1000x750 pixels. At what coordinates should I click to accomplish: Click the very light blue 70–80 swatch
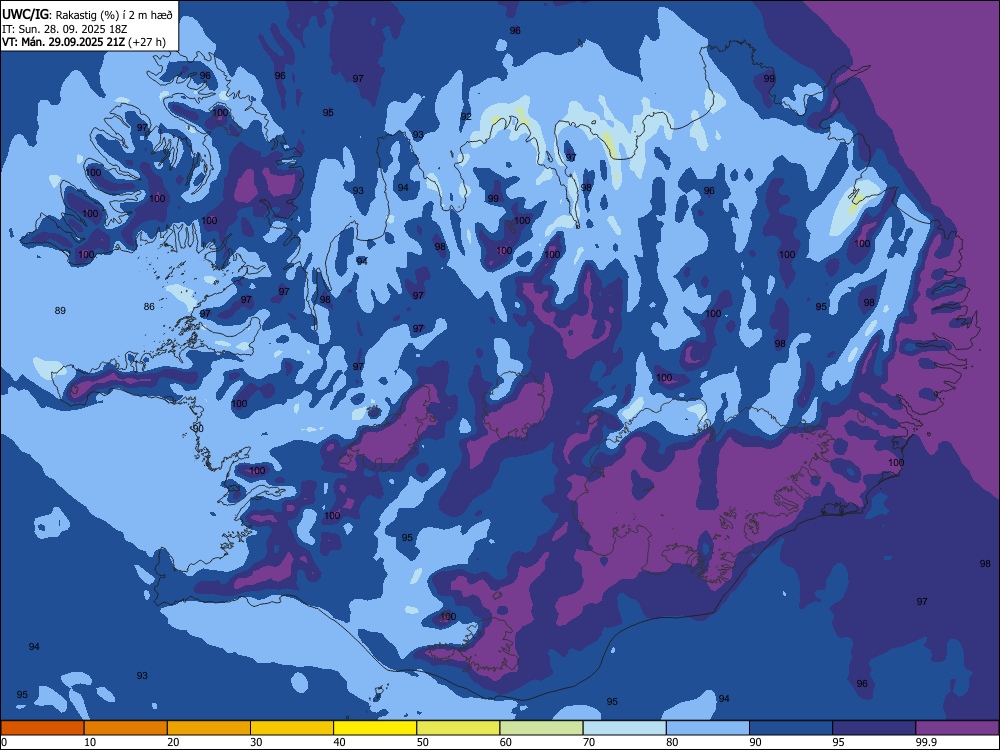point(624,728)
